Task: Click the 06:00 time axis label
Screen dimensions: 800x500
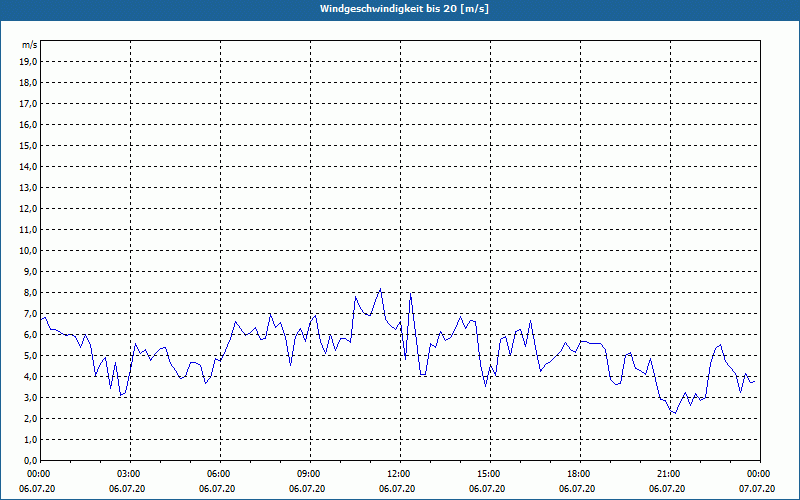Action: click(220, 474)
